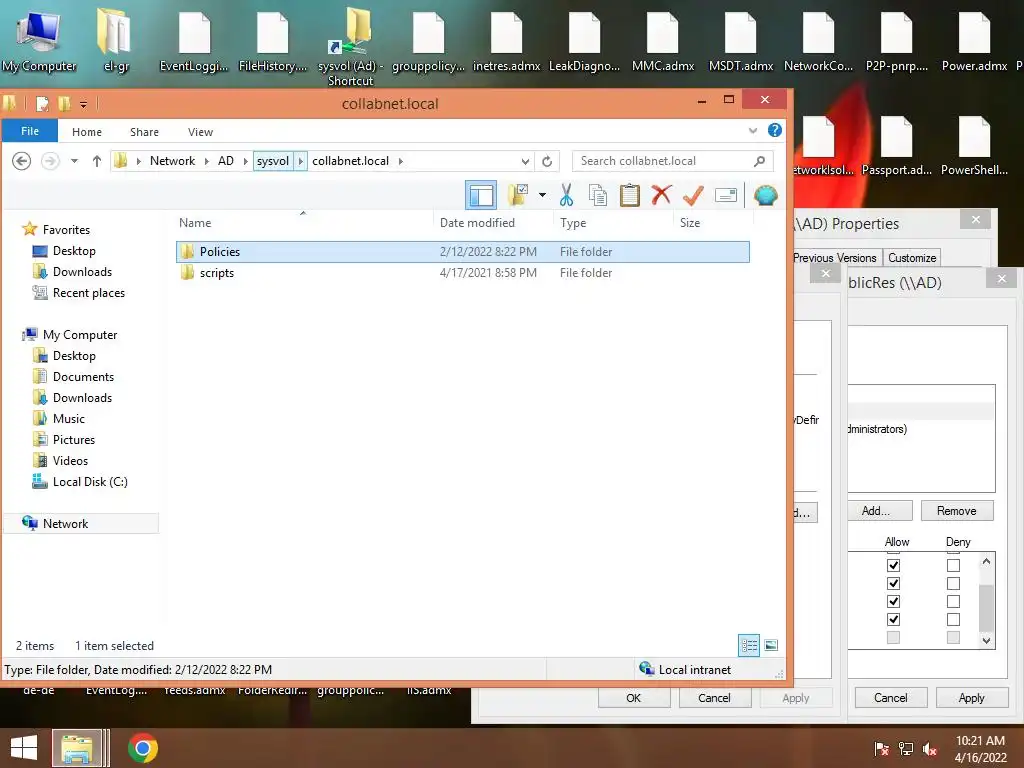Viewport: 1024px width, 768px height.
Task: Click the Copy toolbar icon
Action: [598, 195]
